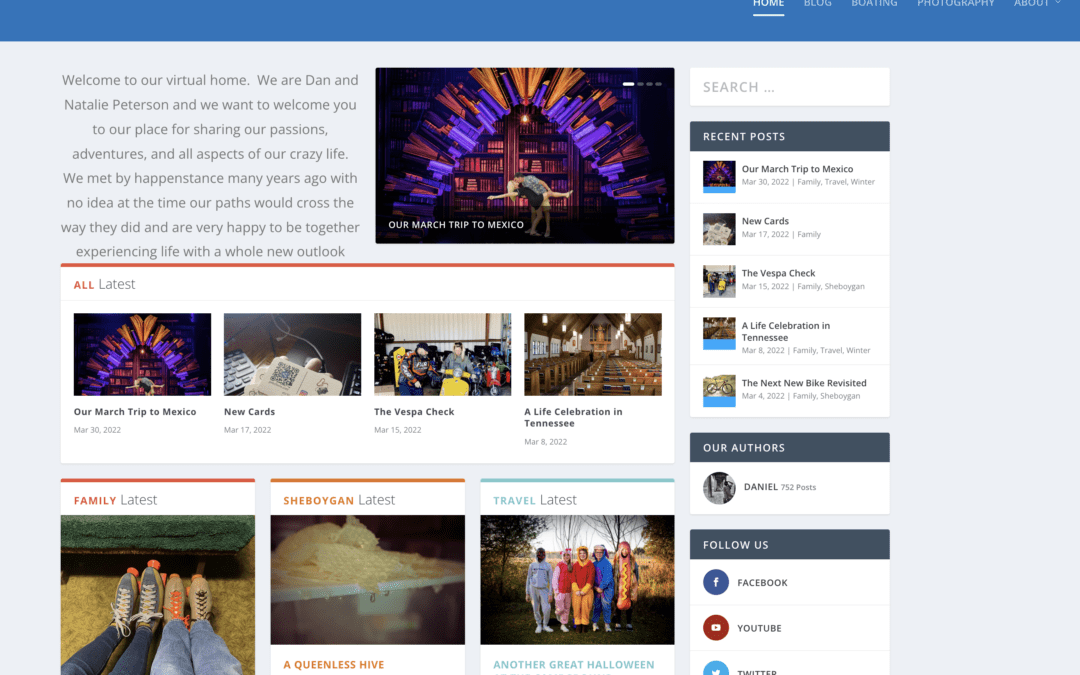Open the Sheboygan Latest honeycomb image

[x=368, y=580]
